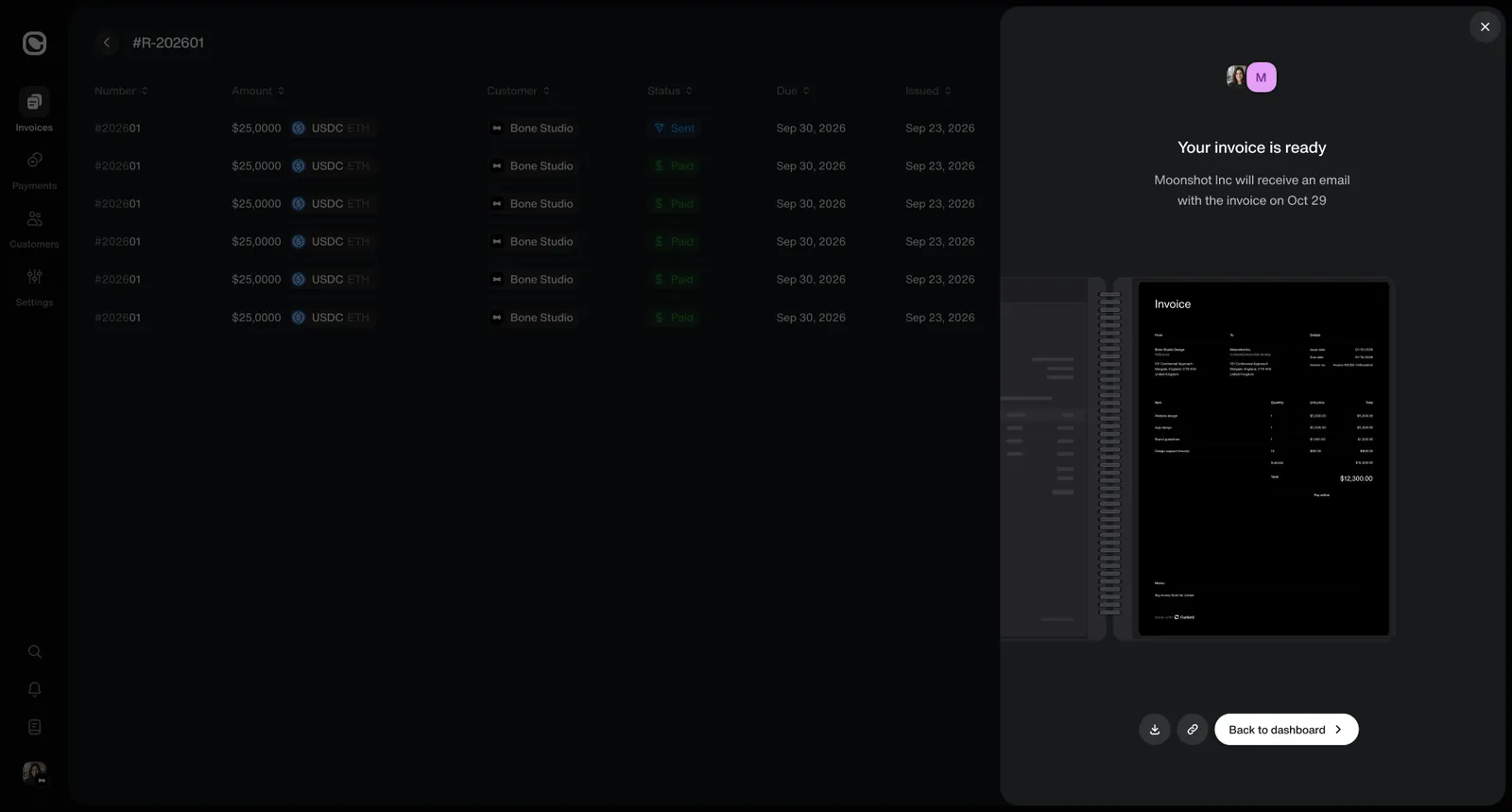Click the #202601 number in the Sent row

(117, 129)
